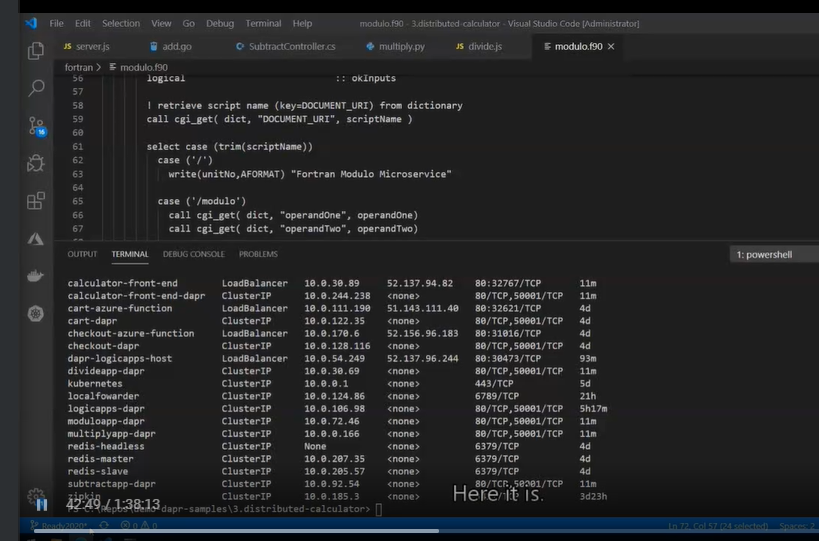Screen dimensions: 819x541
Task: Open the Edit menu
Action: coord(83,23)
